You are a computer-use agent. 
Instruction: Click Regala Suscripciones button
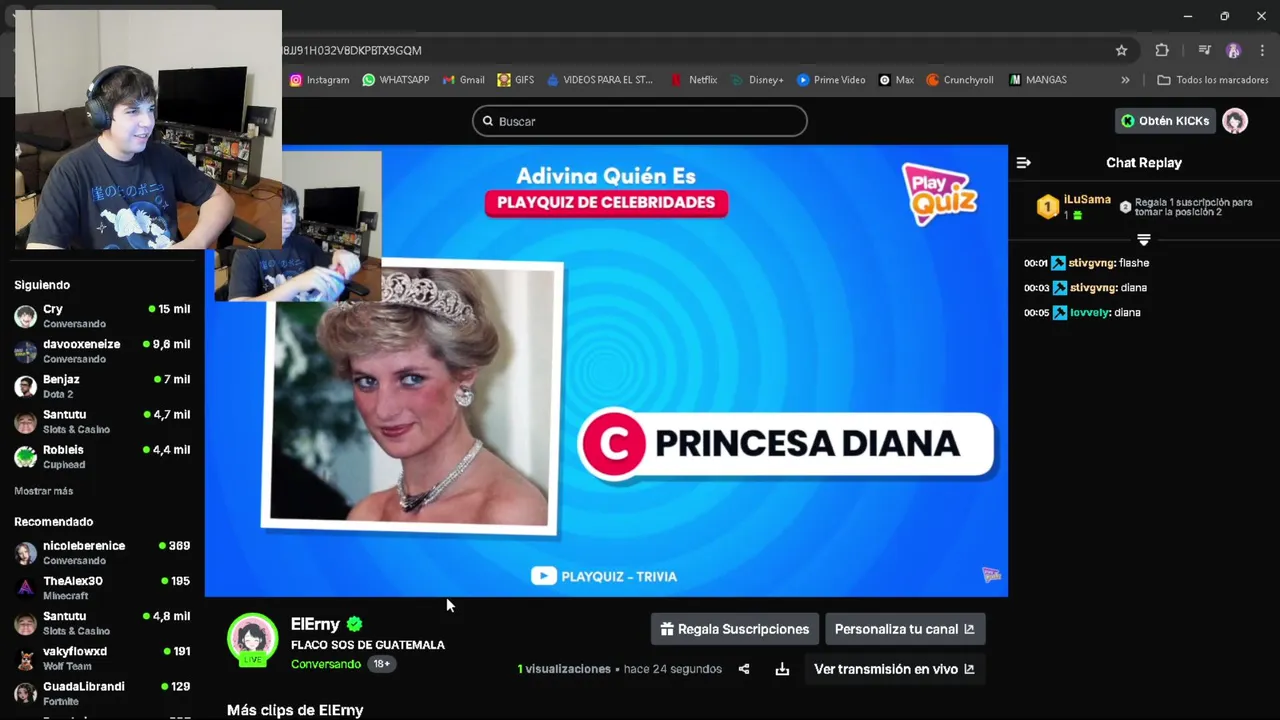coord(735,629)
